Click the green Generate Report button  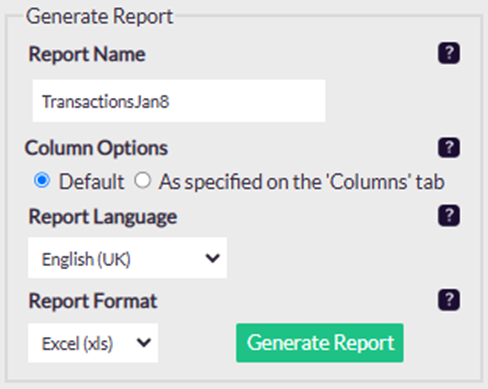320,343
